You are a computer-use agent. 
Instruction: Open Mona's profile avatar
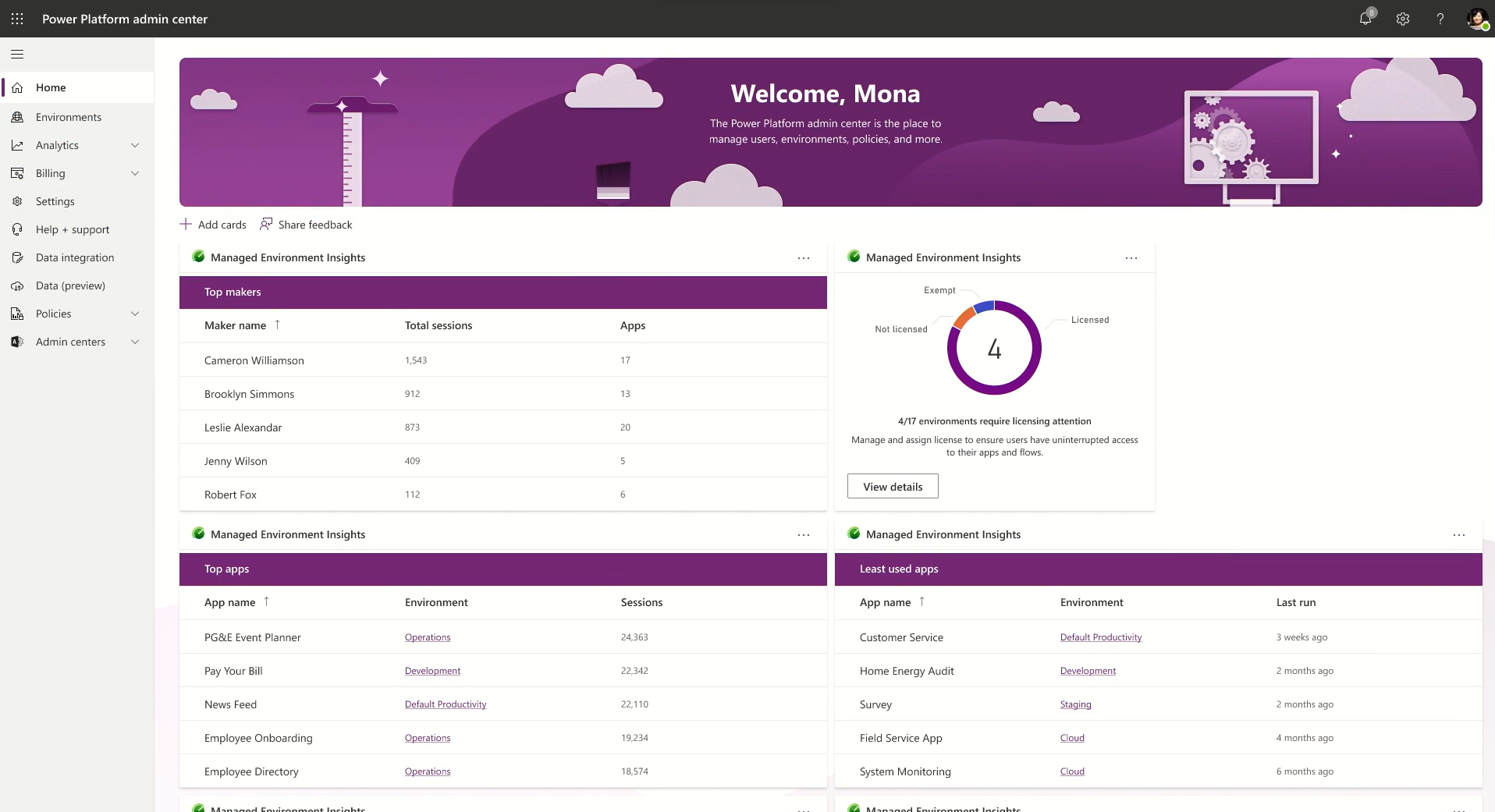click(x=1477, y=19)
